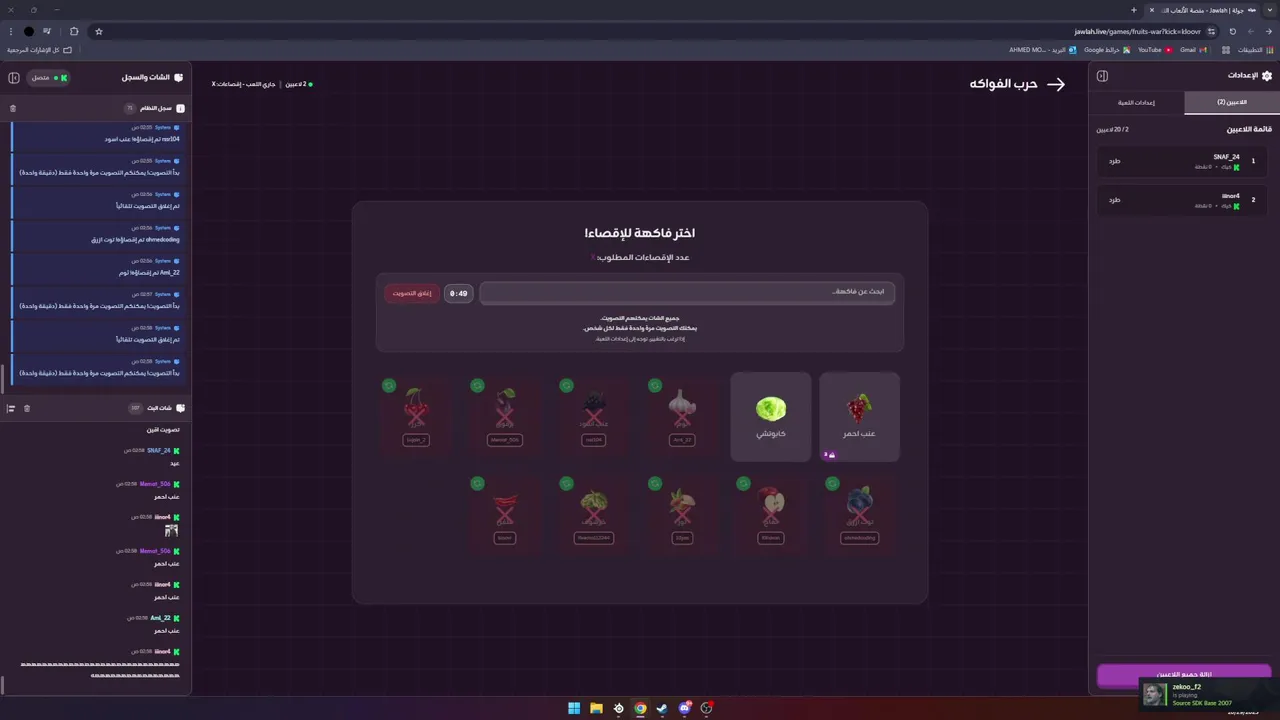This screenshot has height=720, width=1280.
Task: Select the عنب احمر red grapes card
Action: [x=859, y=417]
